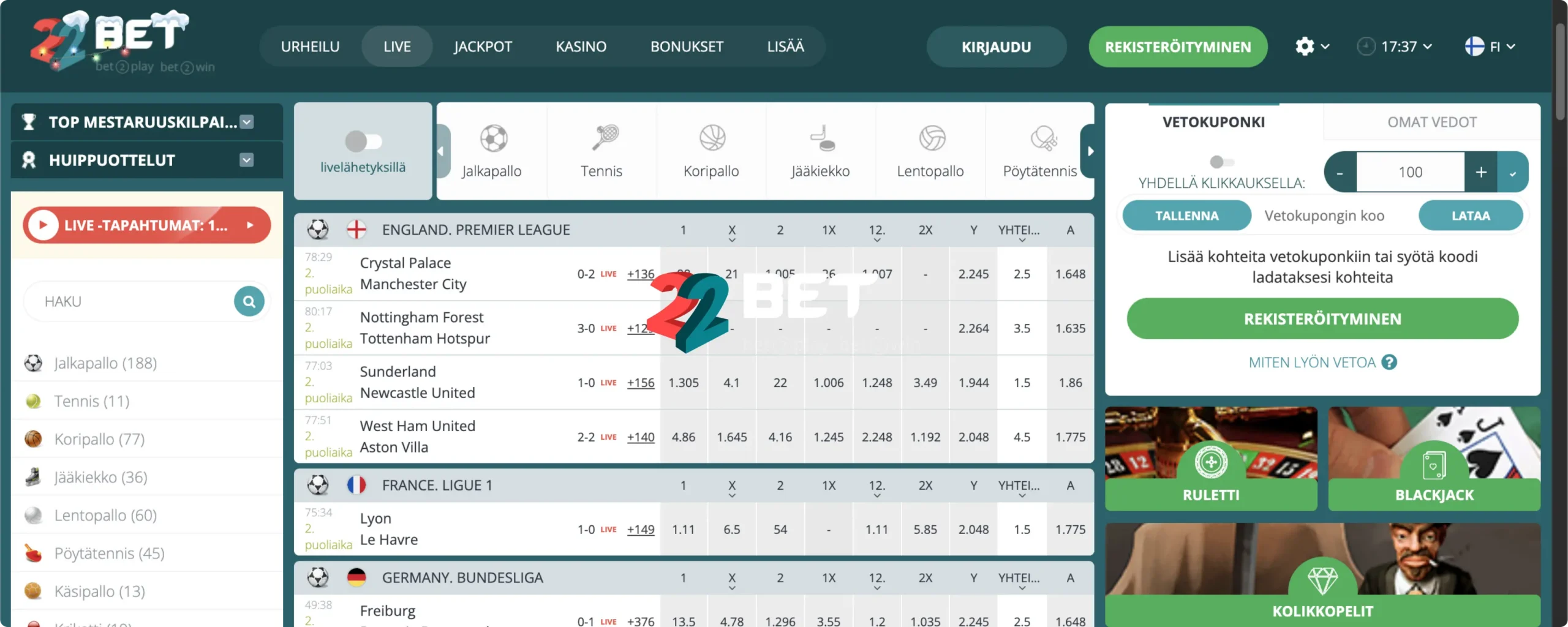Decrease stake with minus button
1568x627 pixels.
pos(1340,172)
